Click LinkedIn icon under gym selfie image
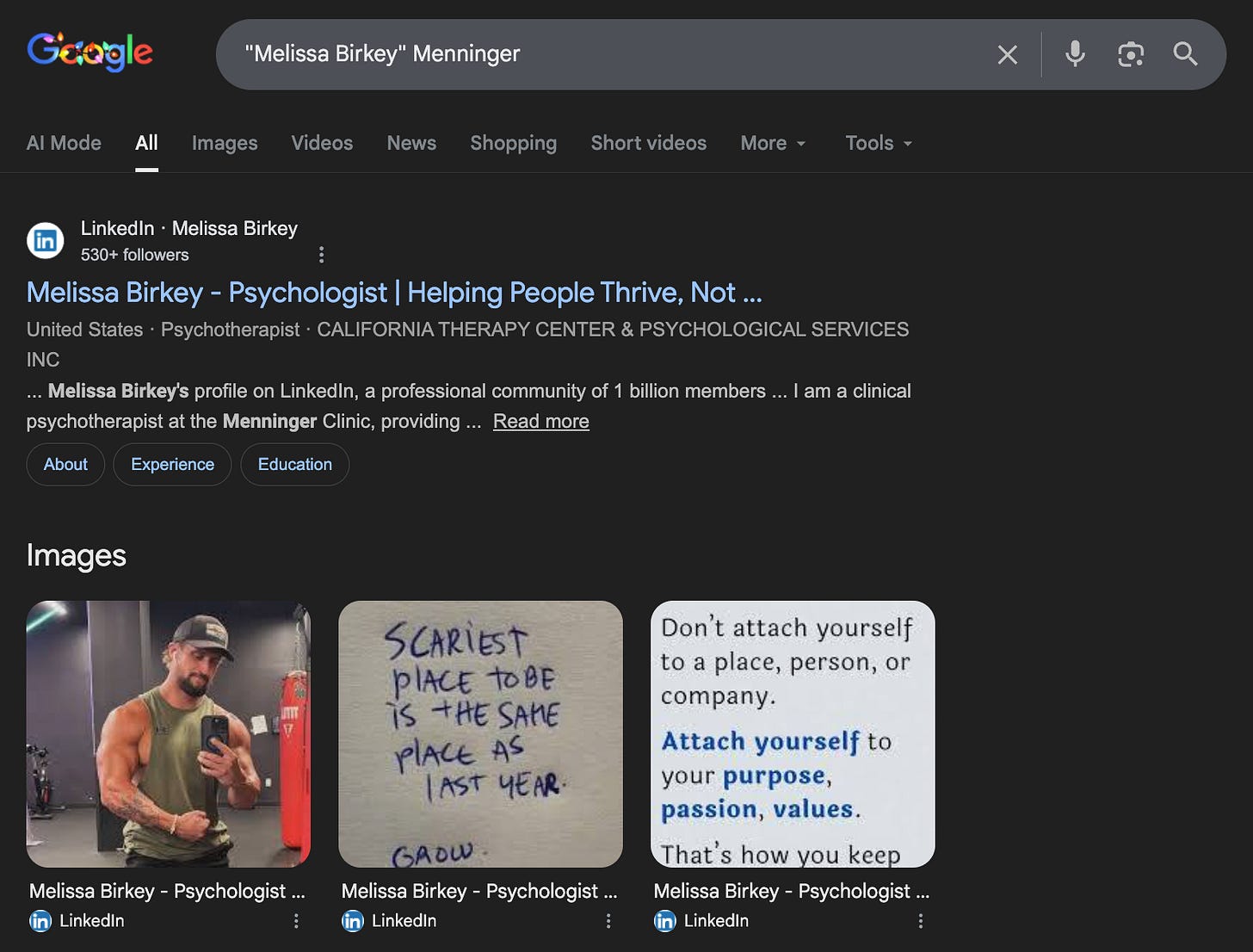This screenshot has width=1253, height=952. 40,921
